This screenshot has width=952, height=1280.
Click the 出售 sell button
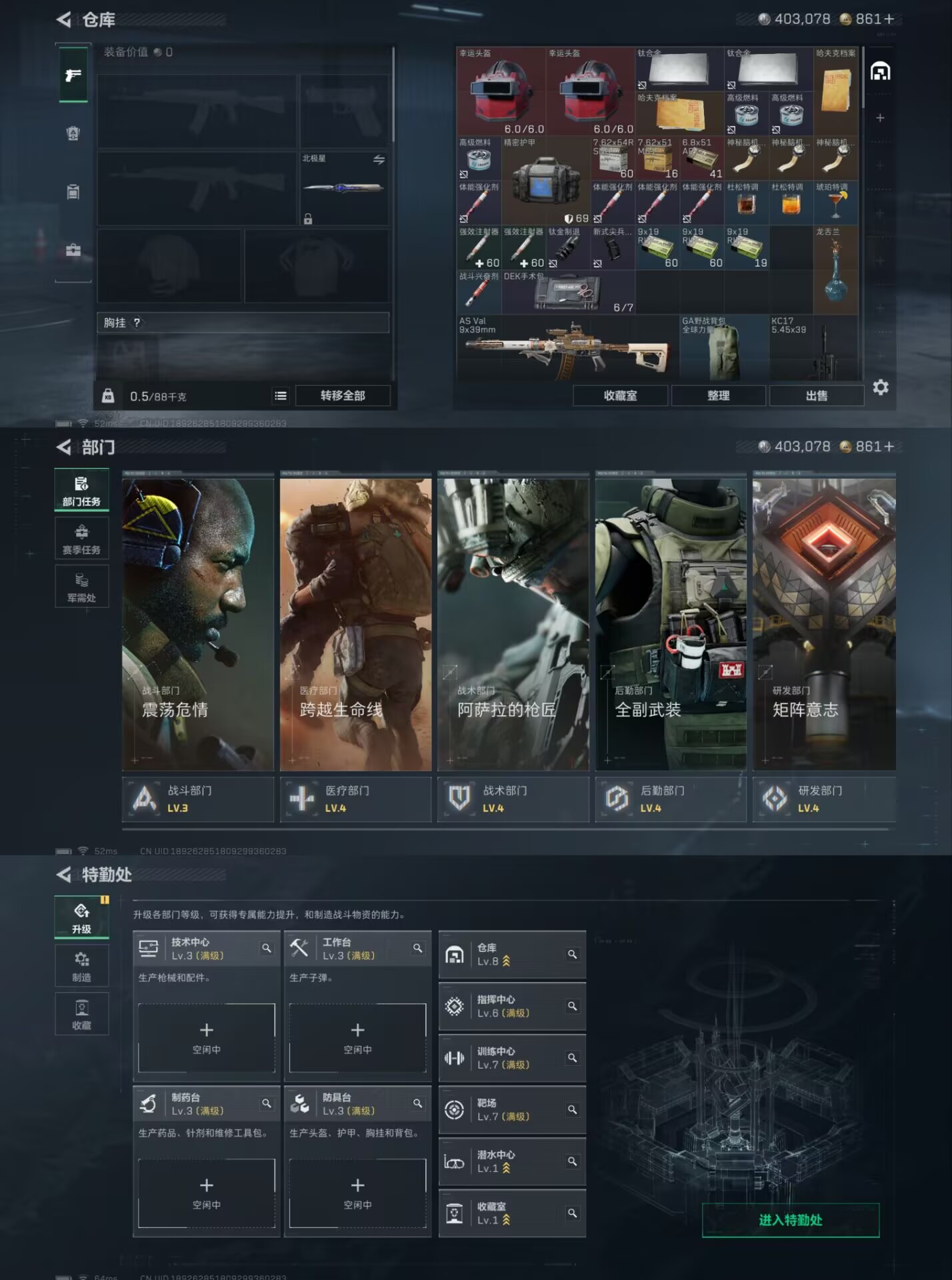click(x=817, y=396)
